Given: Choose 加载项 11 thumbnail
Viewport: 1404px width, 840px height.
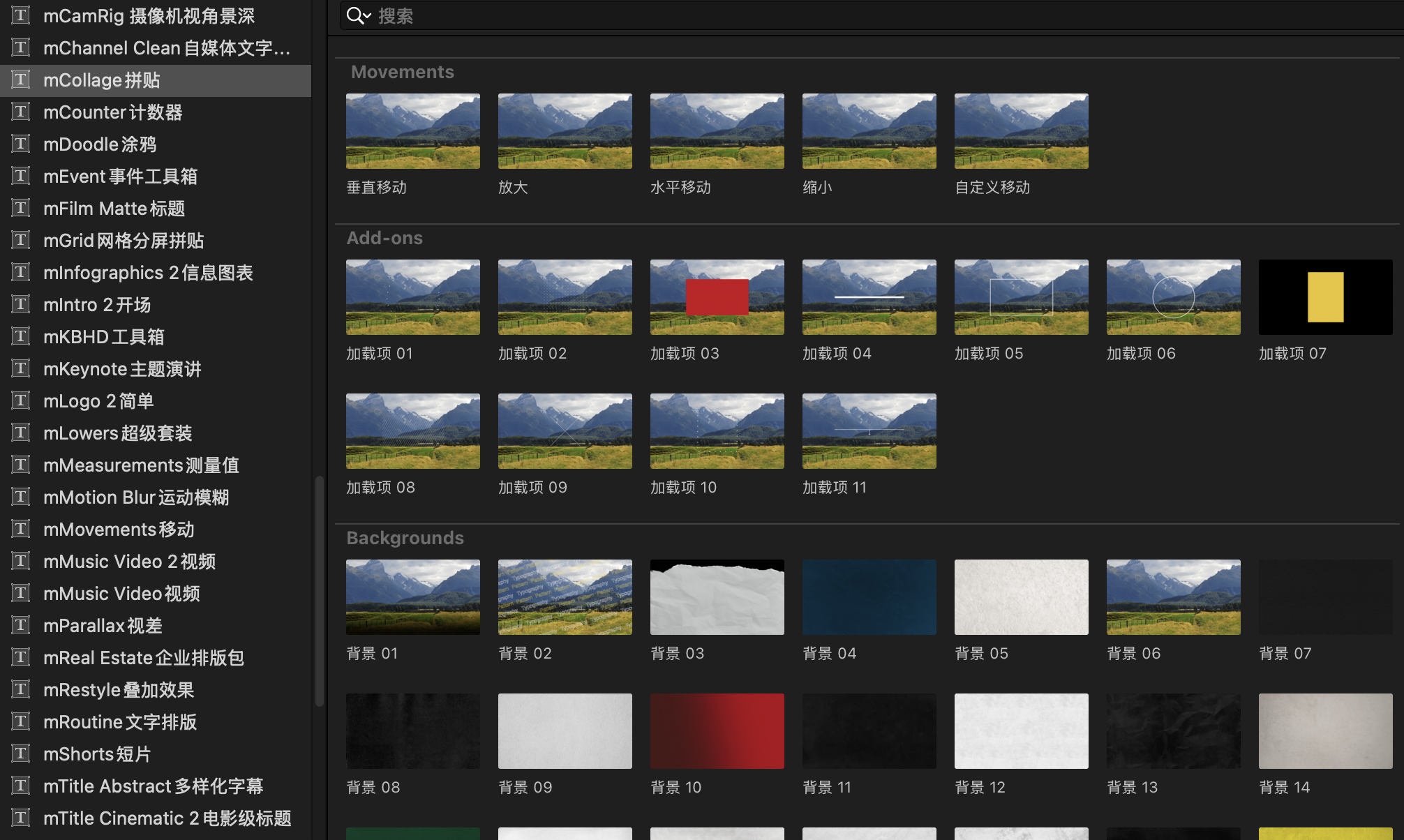Looking at the screenshot, I should 869,431.
